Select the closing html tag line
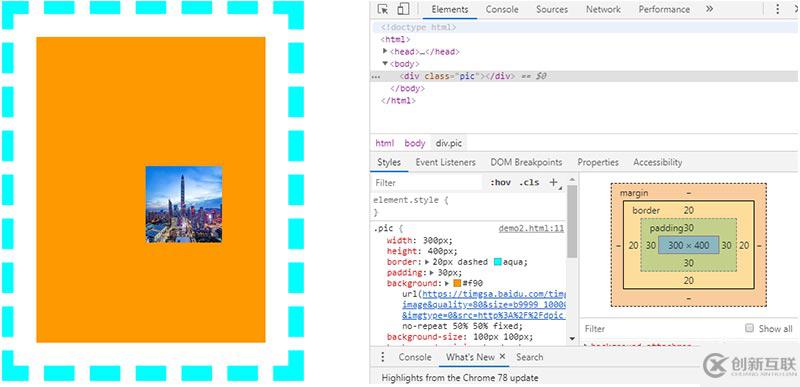 (398, 100)
